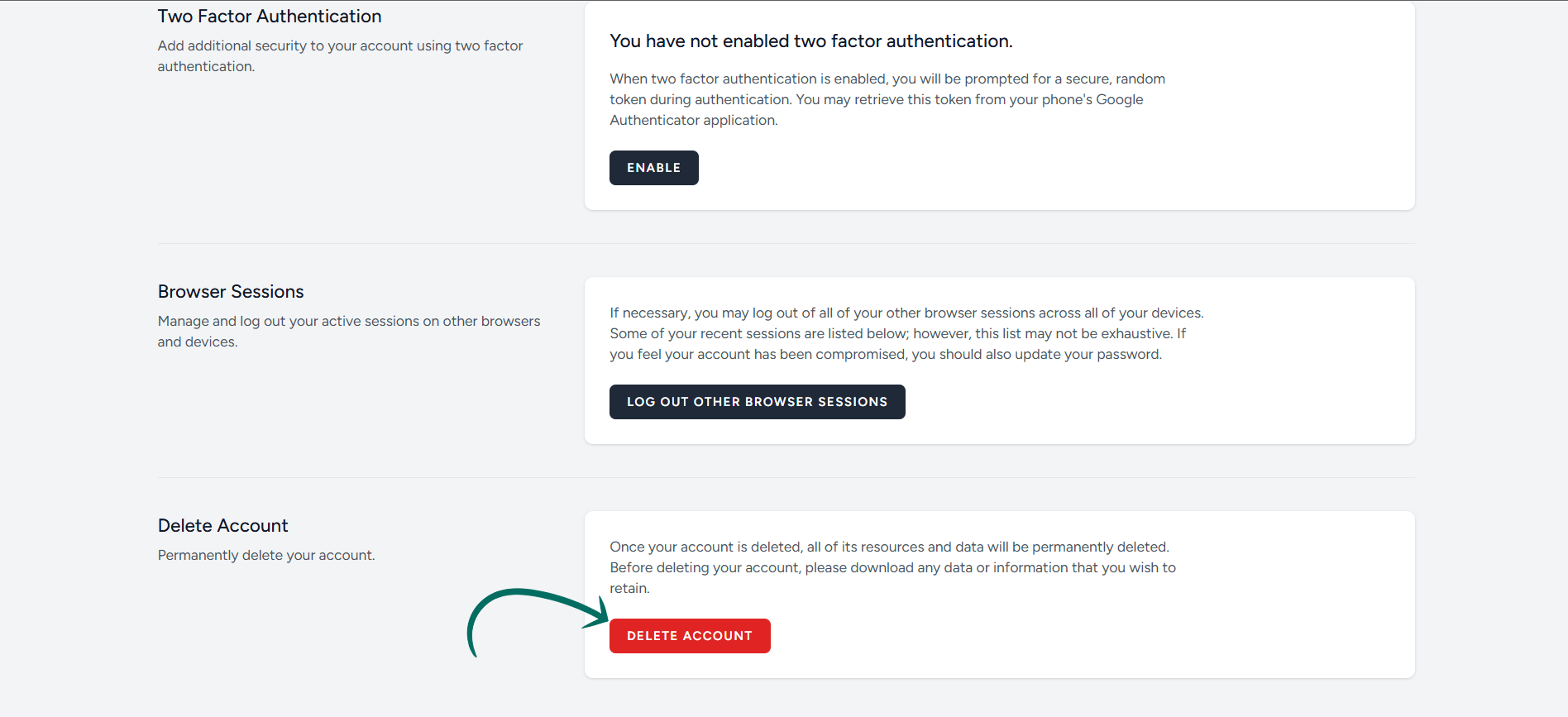Click the Browser Sessions section heading

tap(231, 292)
